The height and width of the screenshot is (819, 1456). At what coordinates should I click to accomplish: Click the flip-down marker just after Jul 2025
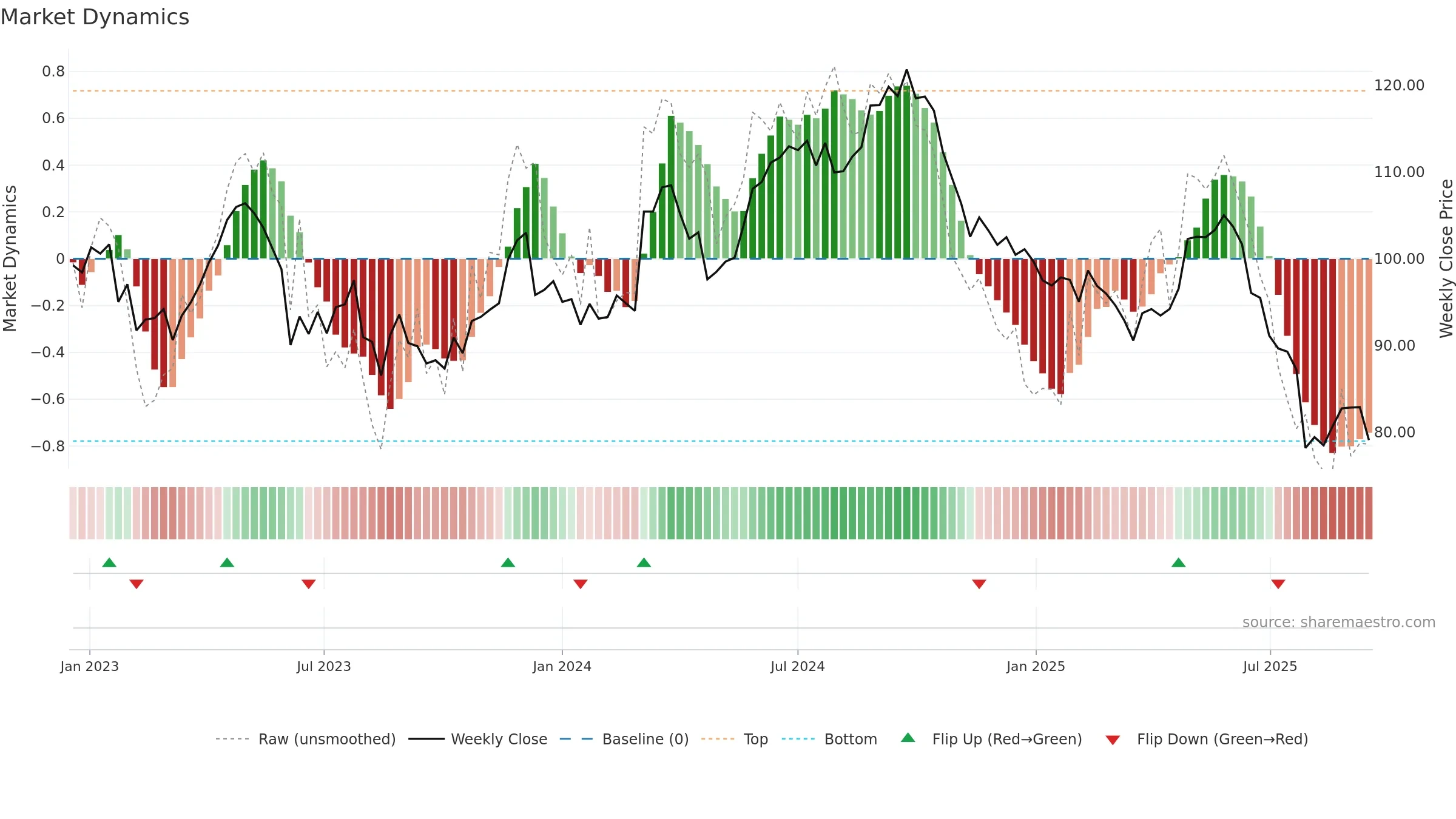(1278, 584)
